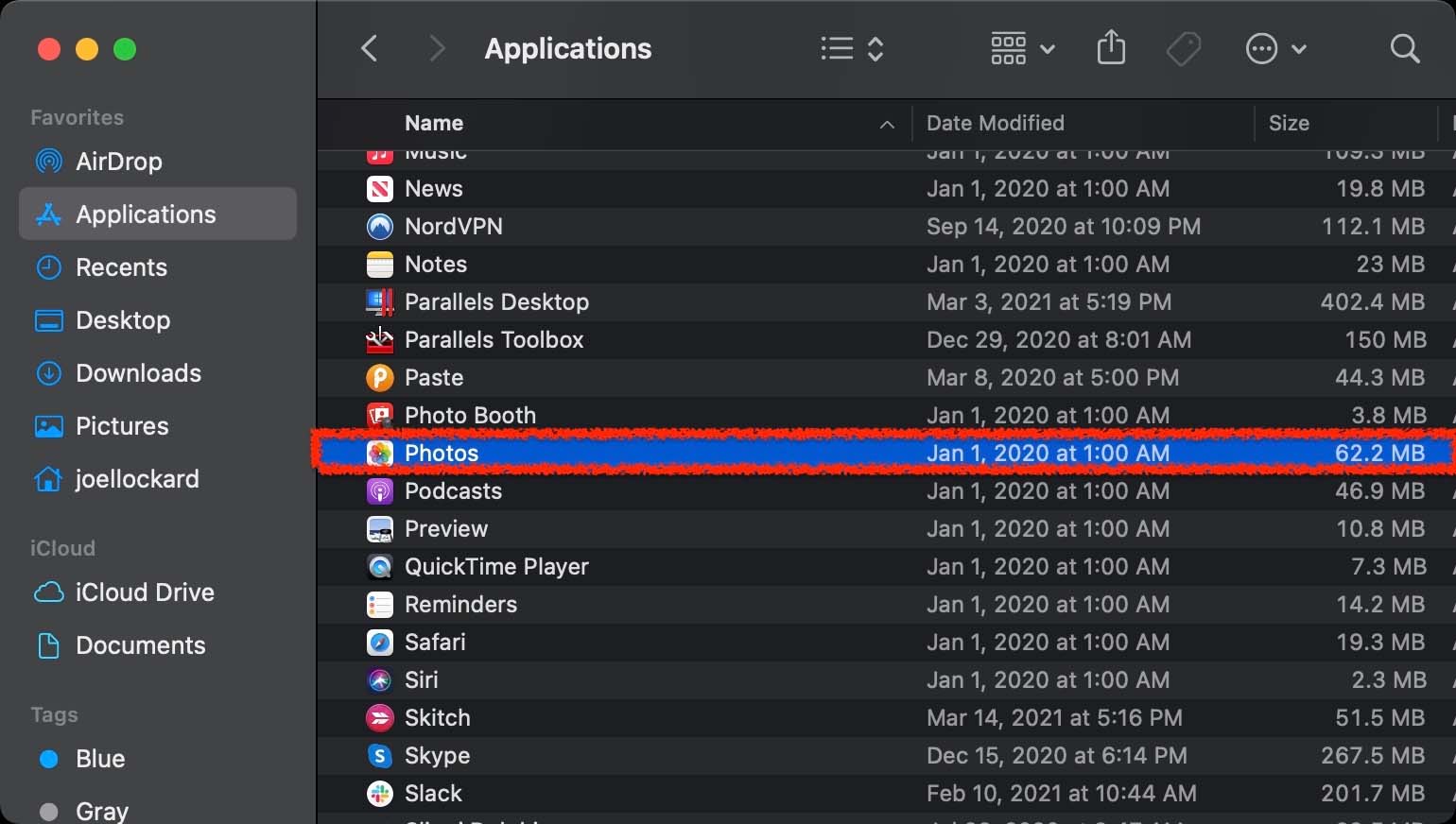Open the ellipsis Action menu
The image size is (1456, 824).
click(x=1275, y=48)
